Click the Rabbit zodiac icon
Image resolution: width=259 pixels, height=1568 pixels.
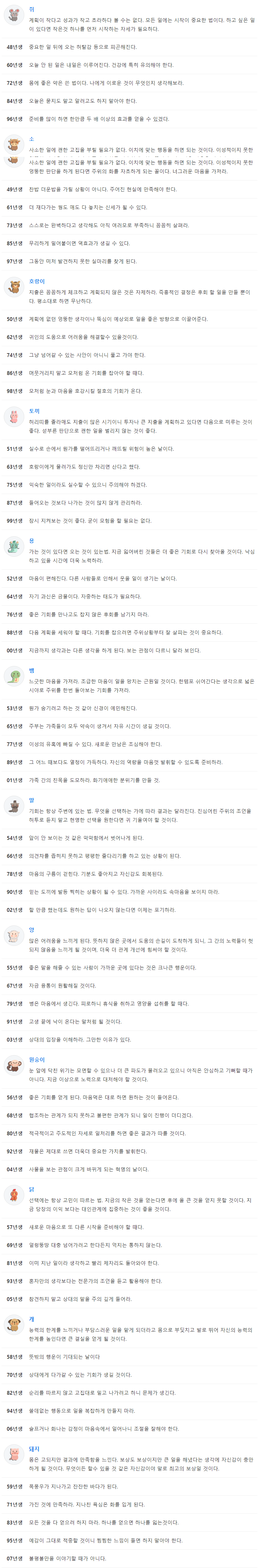click(13, 416)
